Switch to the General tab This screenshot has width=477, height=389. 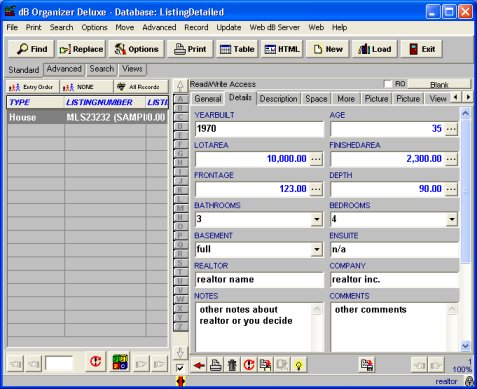(208, 99)
